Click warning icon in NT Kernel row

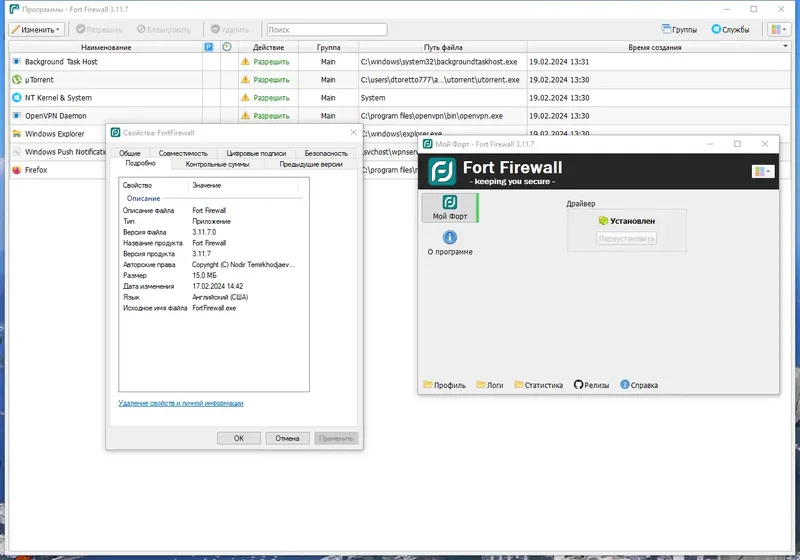pos(245,97)
